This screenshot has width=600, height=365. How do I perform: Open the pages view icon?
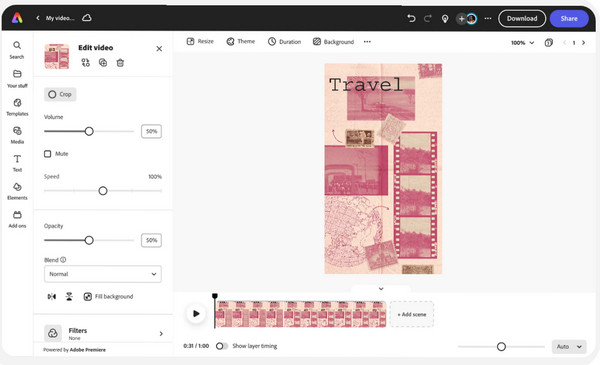tap(548, 42)
